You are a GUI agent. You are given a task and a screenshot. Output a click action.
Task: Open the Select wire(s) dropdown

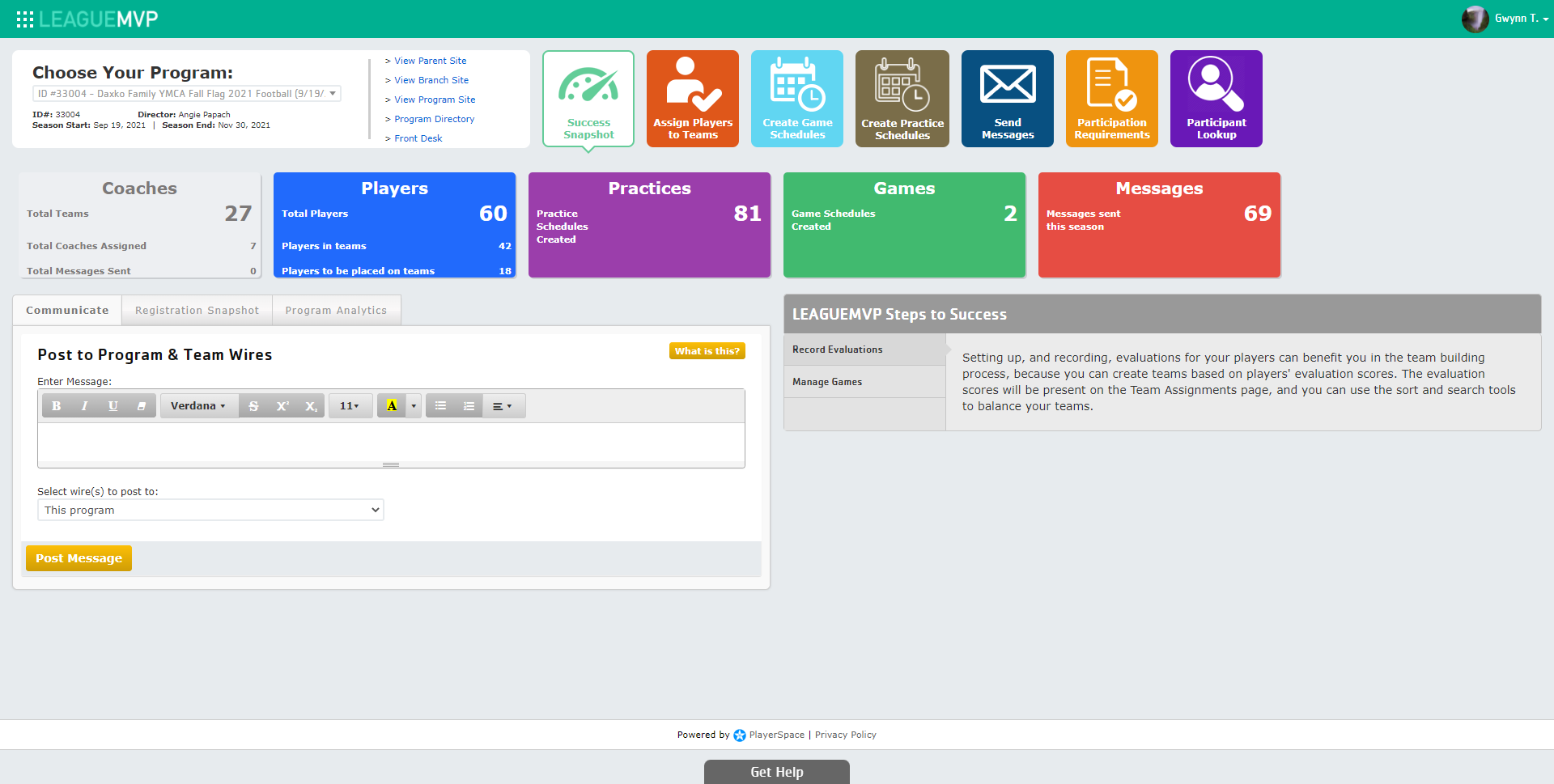[x=210, y=510]
